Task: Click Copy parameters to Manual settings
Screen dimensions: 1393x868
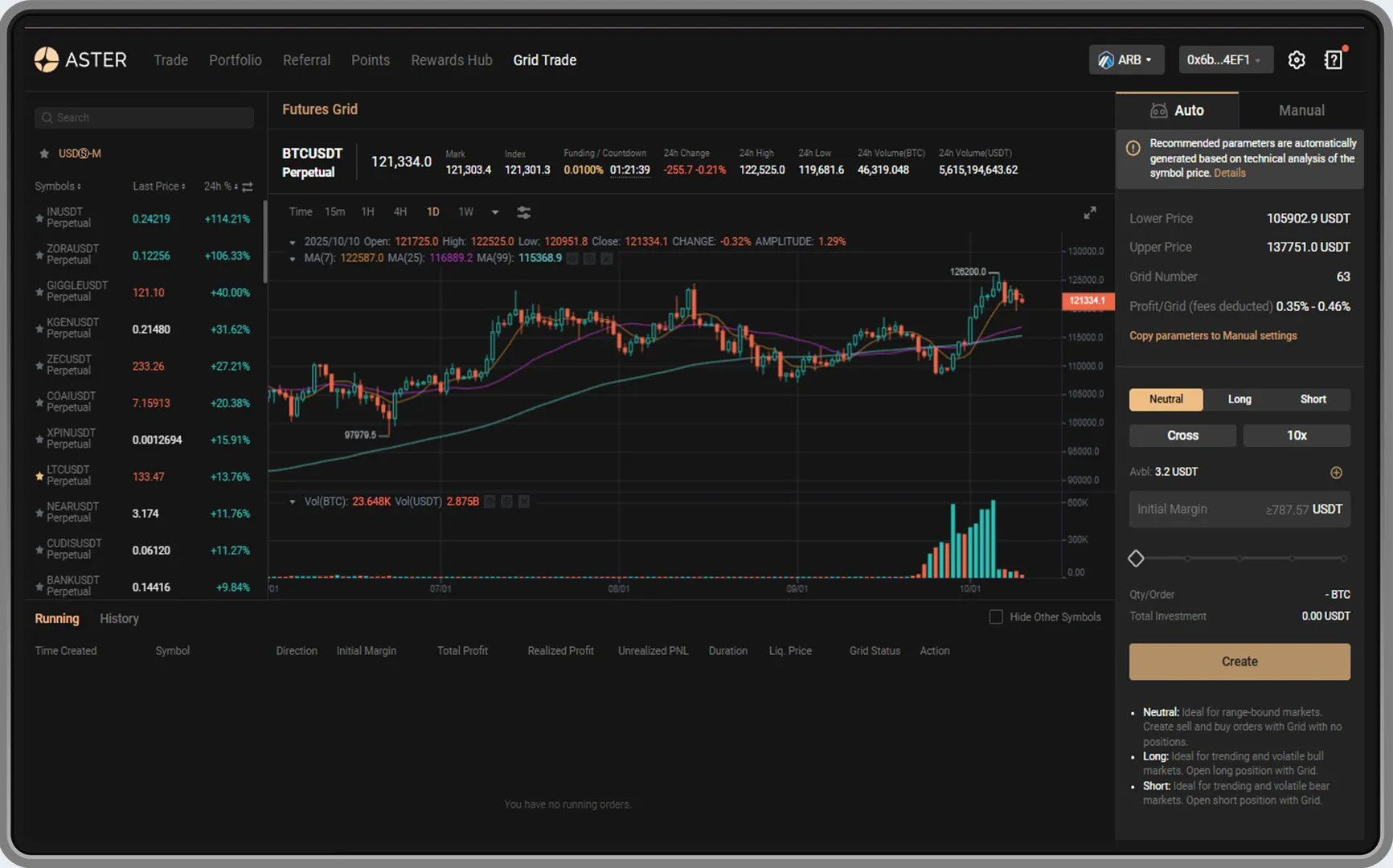Action: [1212, 336]
